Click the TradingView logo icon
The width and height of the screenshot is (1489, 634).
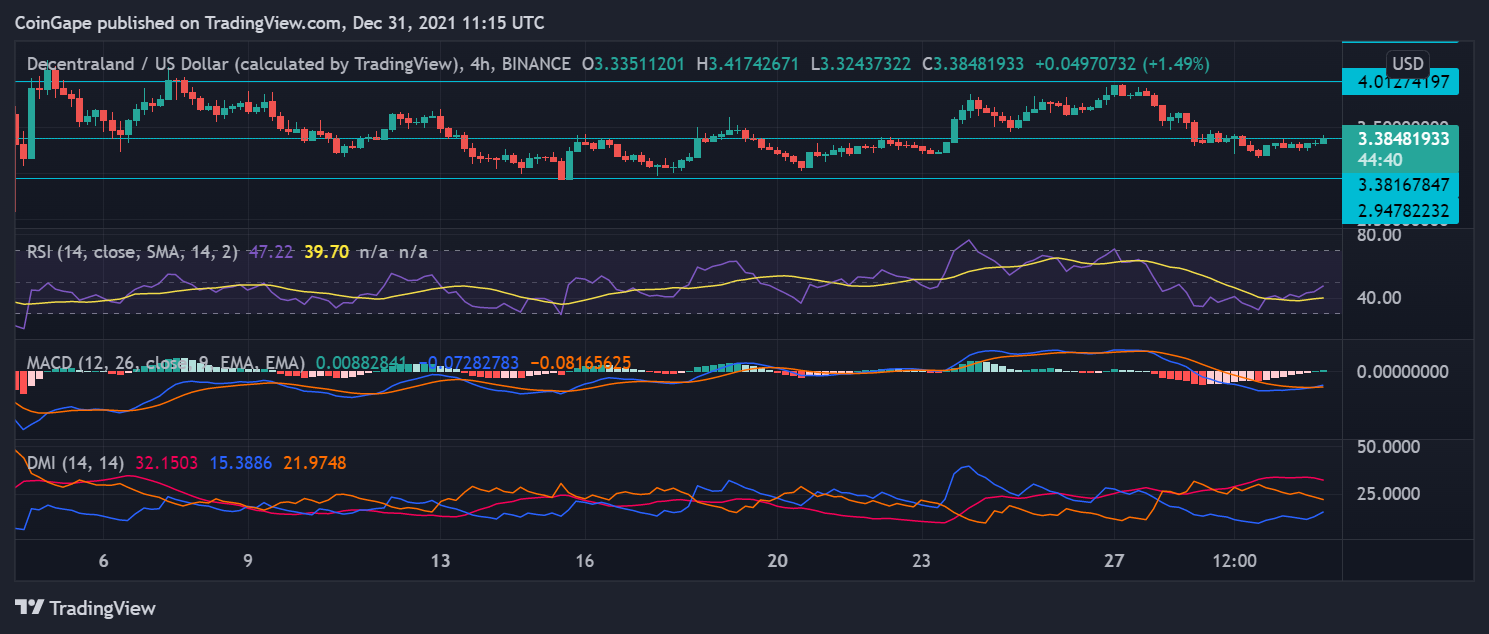[30, 607]
